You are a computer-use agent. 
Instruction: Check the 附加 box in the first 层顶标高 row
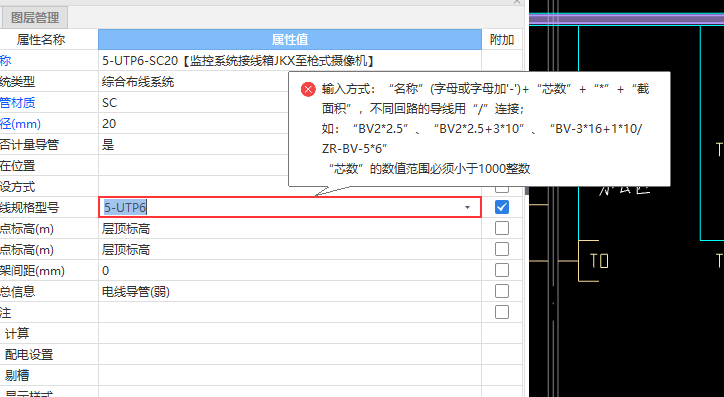[x=502, y=228]
